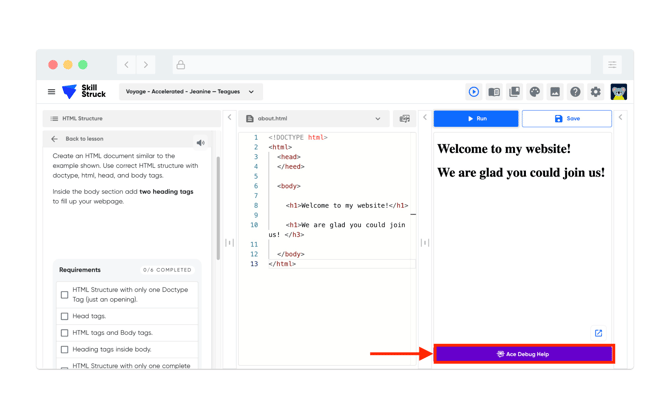
Task: Check the Doctype Tag requirement checkbox
Action: [x=65, y=295]
